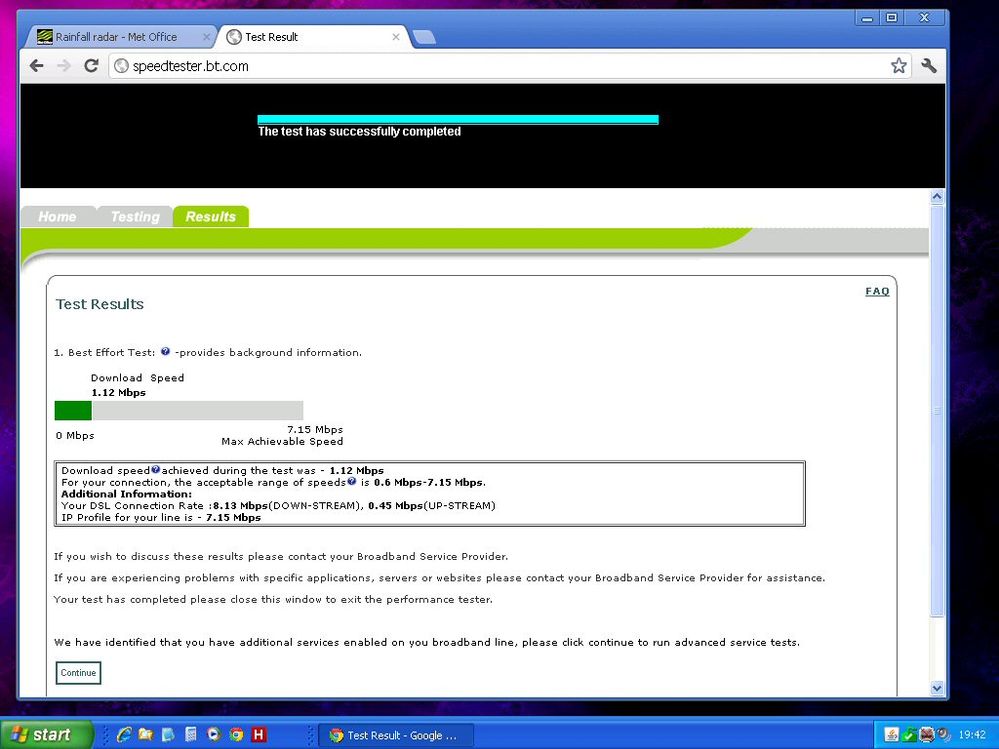Image resolution: width=999 pixels, height=749 pixels.
Task: Click the third quick launch icon after the folder
Action: tap(168, 734)
